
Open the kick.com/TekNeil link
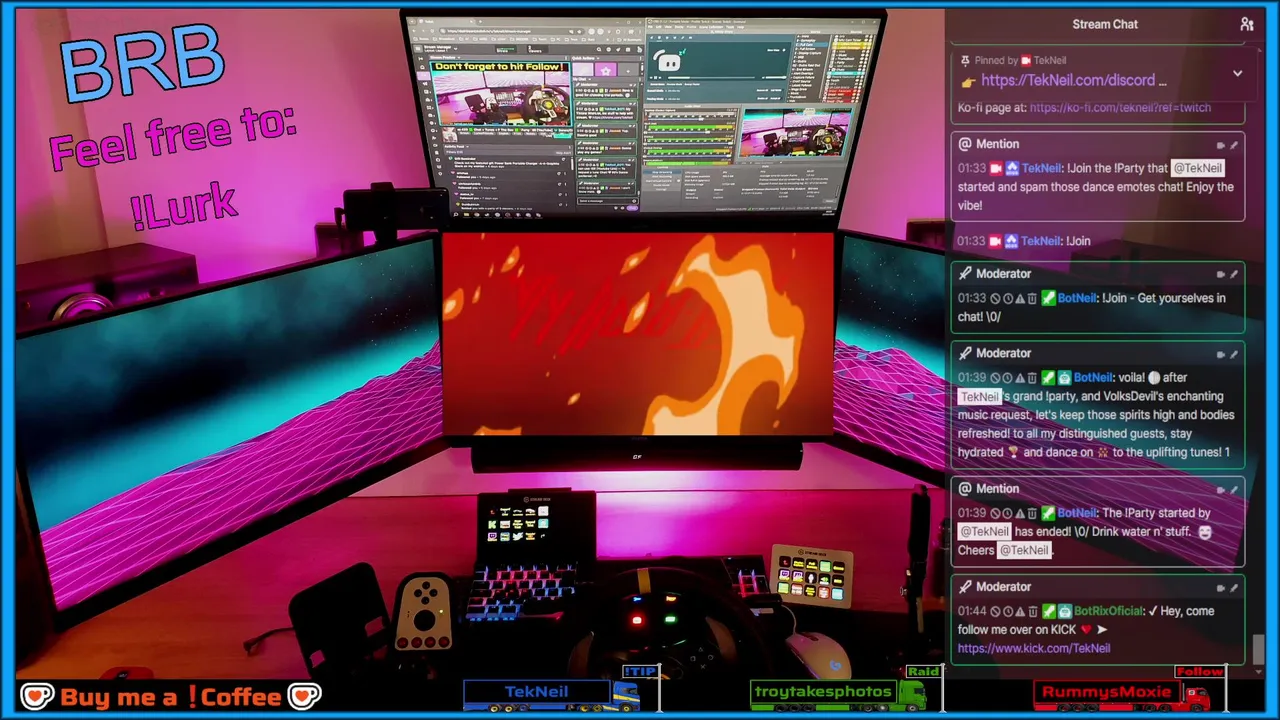point(1034,648)
